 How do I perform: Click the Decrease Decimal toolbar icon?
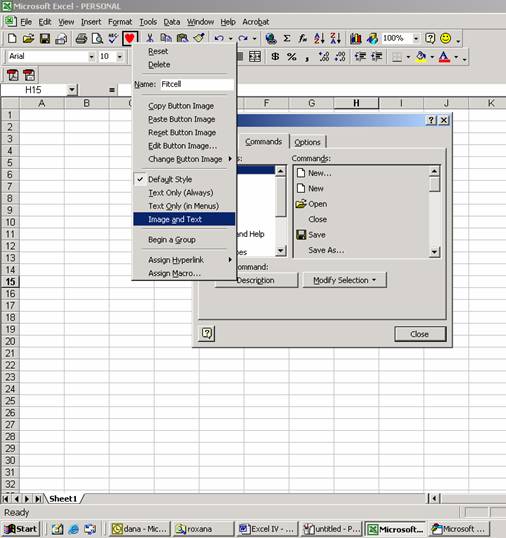point(340,57)
